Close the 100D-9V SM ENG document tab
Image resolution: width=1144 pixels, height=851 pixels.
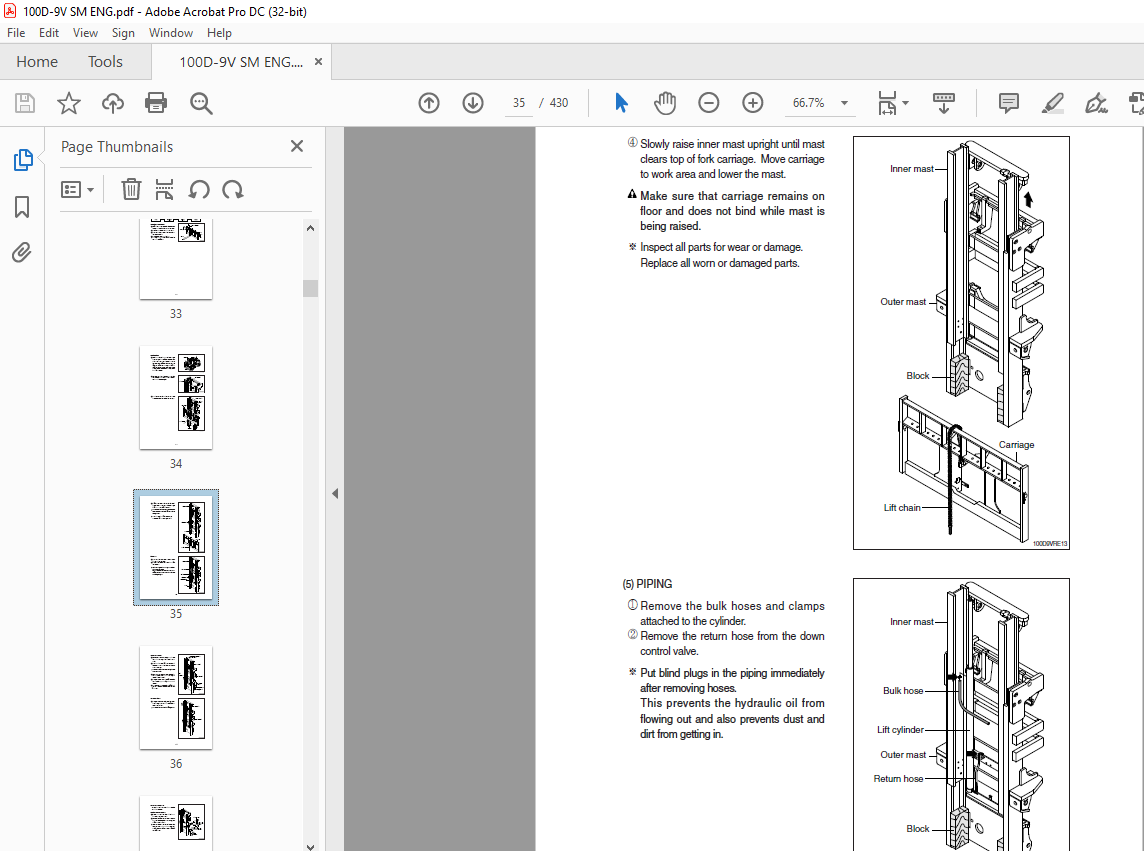pyautogui.click(x=318, y=62)
